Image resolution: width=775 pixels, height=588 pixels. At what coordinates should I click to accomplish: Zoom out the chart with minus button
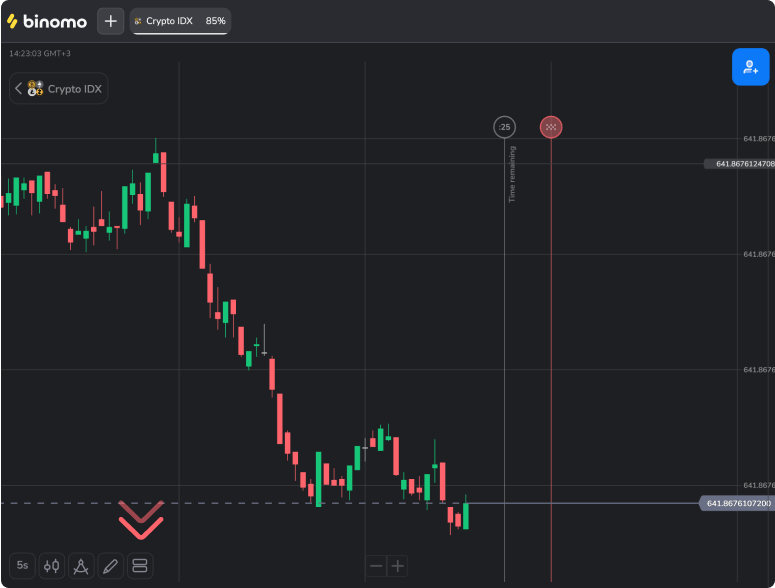tap(376, 566)
